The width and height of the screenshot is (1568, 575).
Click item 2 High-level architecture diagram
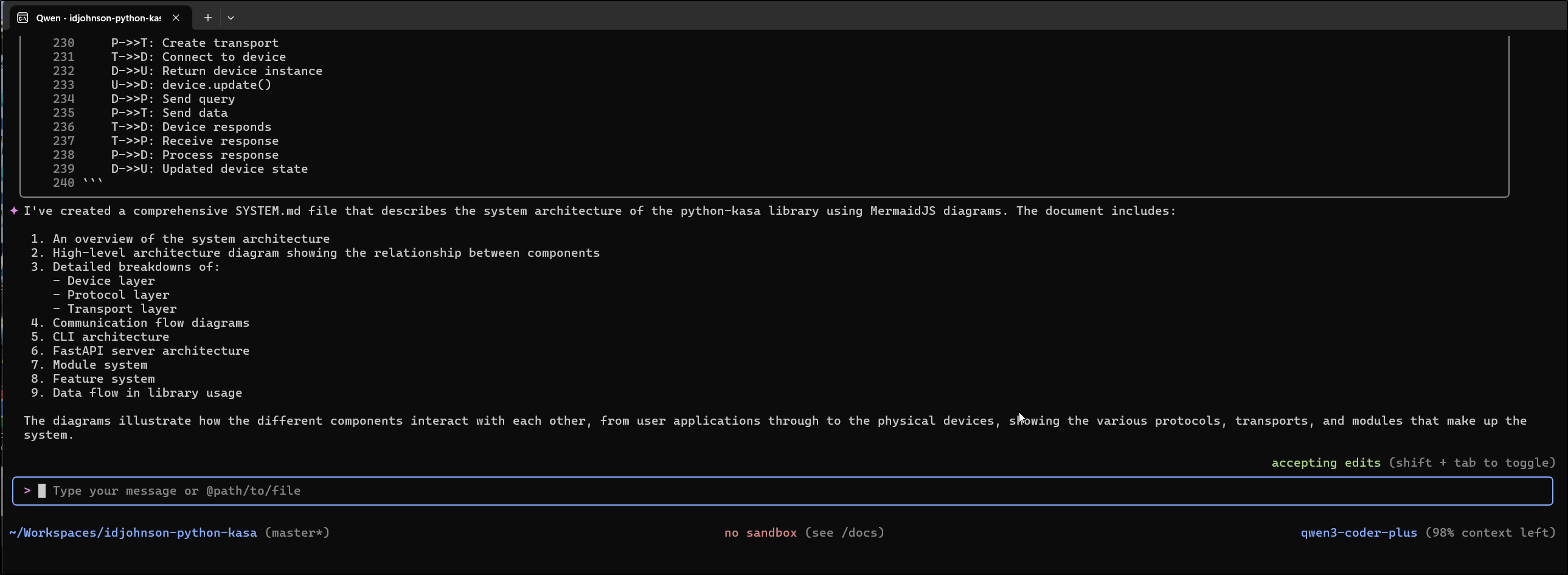pyautogui.click(x=315, y=253)
